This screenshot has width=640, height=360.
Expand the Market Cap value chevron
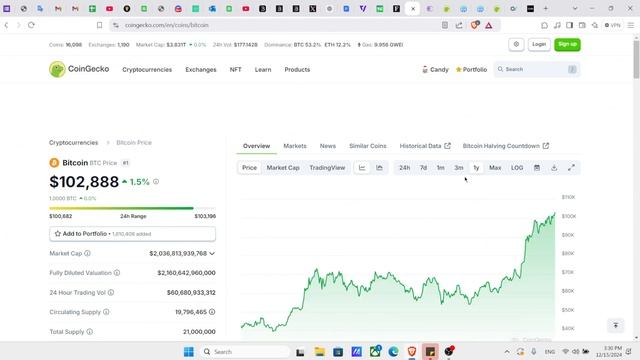(x=212, y=253)
